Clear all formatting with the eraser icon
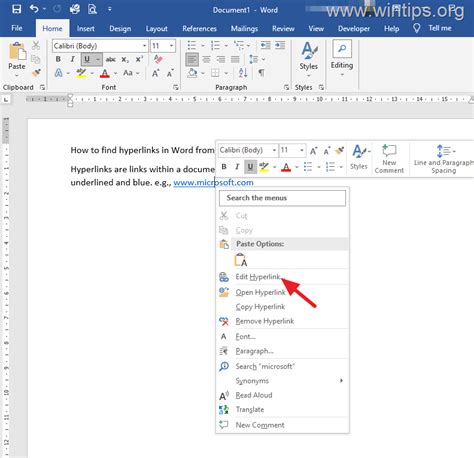This screenshot has width=474, height=458. pyautogui.click(x=158, y=59)
